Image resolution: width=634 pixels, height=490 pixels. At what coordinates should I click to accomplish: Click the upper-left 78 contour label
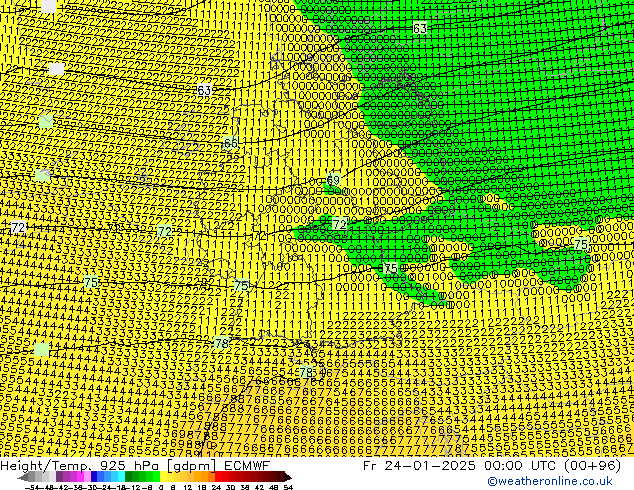[x=222, y=343]
